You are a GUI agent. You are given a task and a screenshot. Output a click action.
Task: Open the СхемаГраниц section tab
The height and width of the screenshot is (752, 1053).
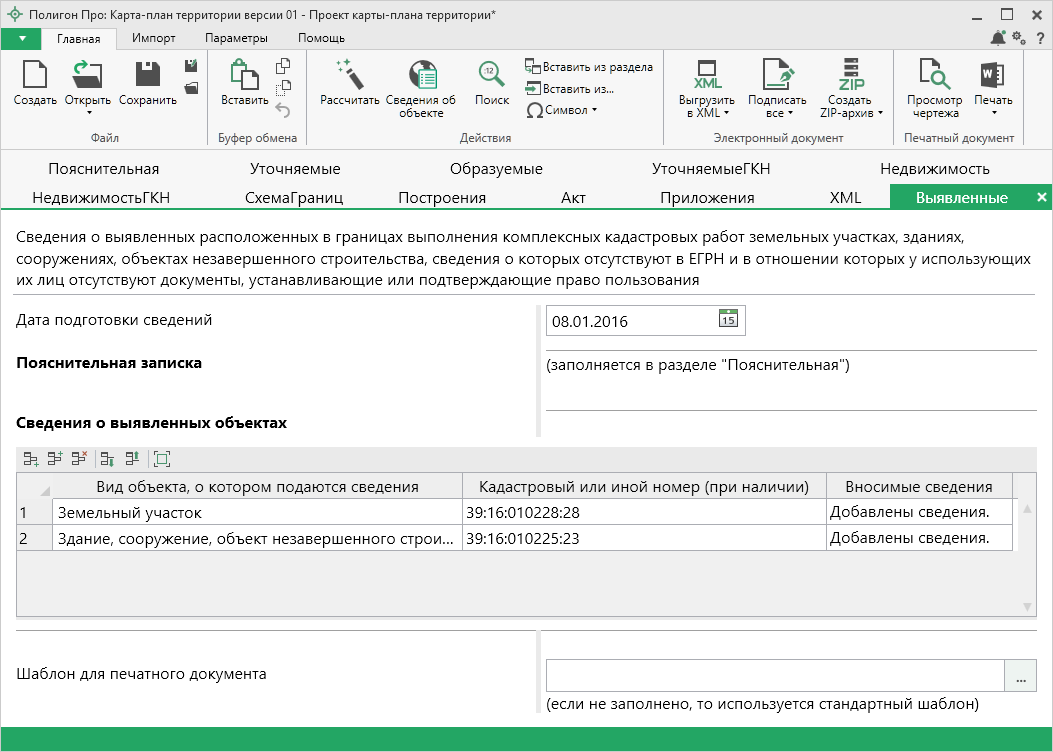[x=293, y=197]
